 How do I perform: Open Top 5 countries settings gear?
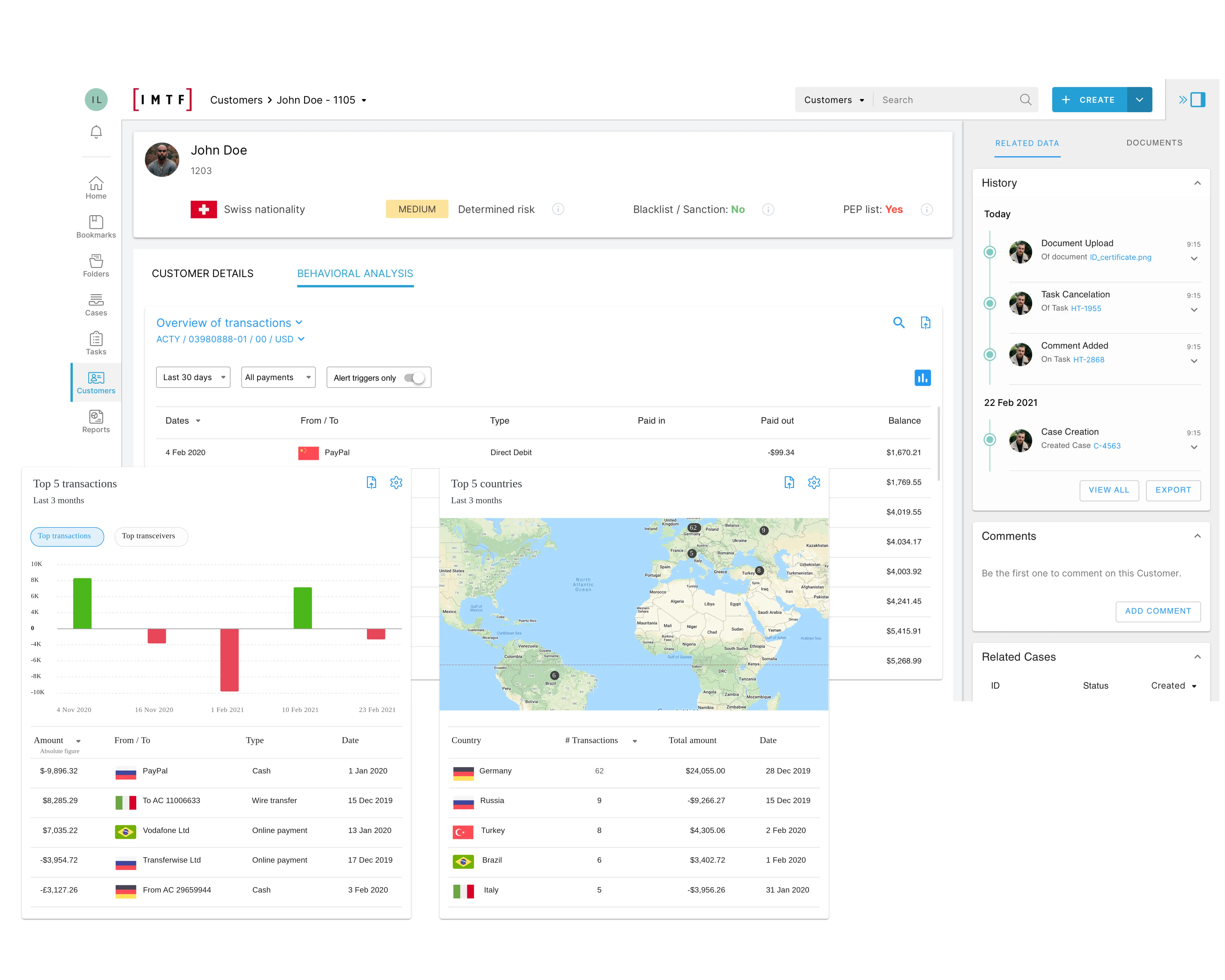coord(814,482)
